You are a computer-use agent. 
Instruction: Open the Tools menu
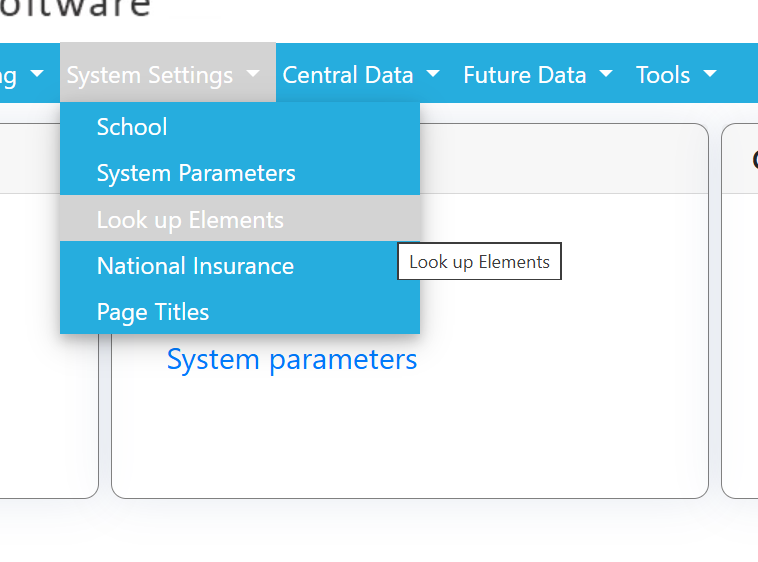663,75
